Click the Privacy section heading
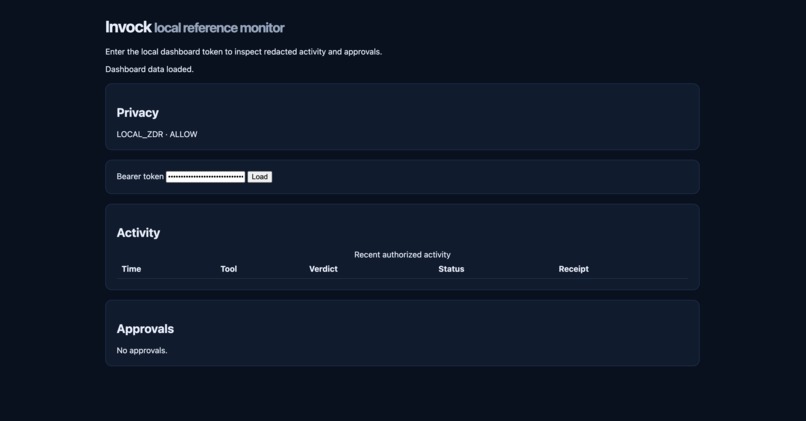Viewport: 806px width, 421px height. [x=137, y=113]
